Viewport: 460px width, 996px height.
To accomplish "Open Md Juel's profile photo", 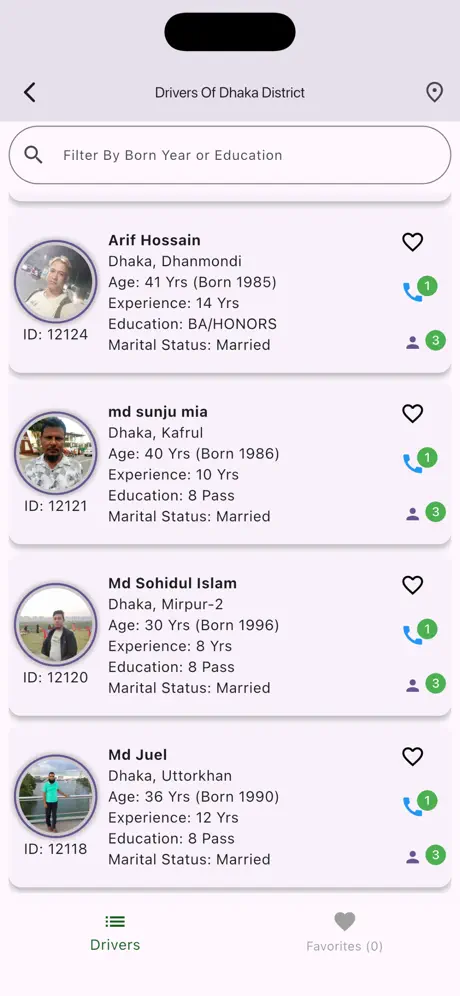I will (x=55, y=796).
